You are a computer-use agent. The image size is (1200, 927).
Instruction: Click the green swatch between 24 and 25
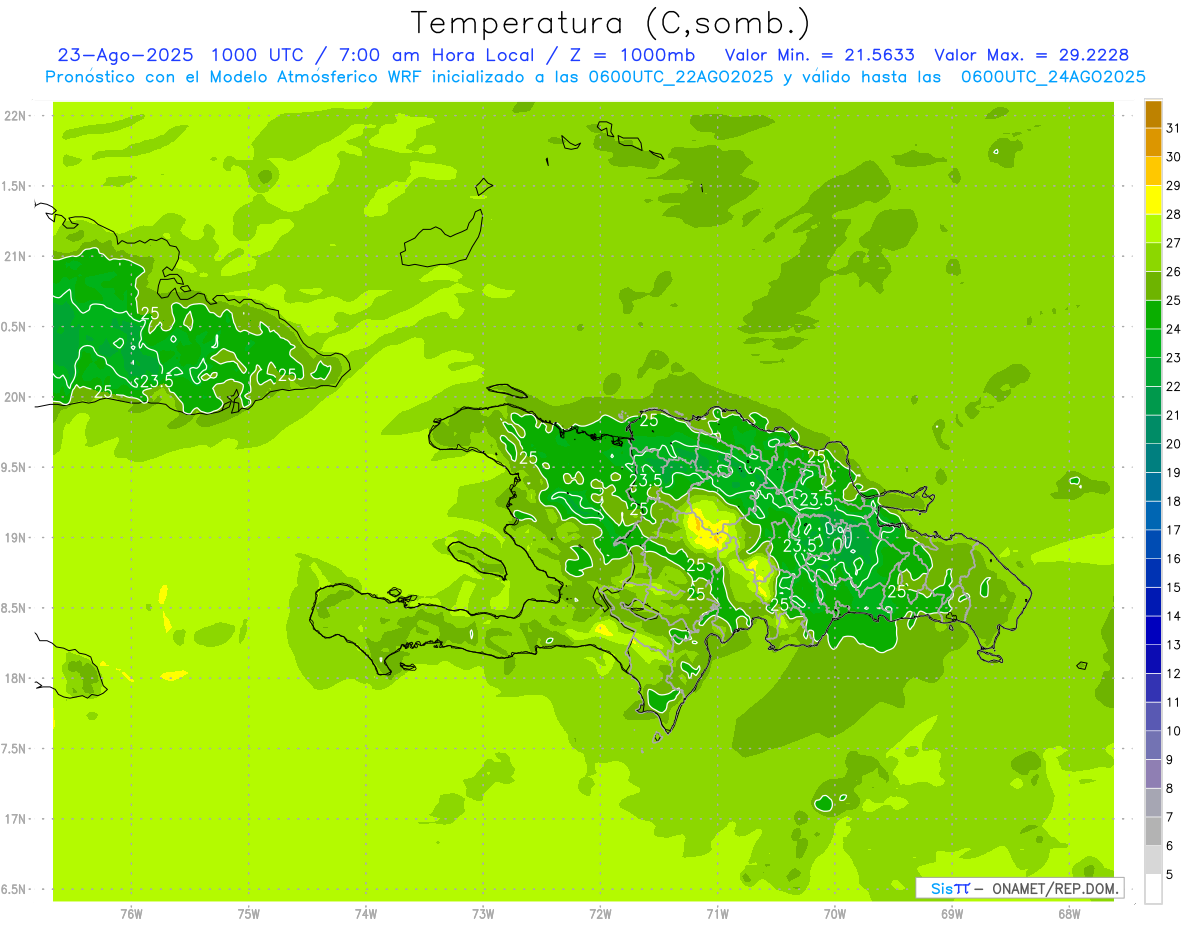(1153, 315)
